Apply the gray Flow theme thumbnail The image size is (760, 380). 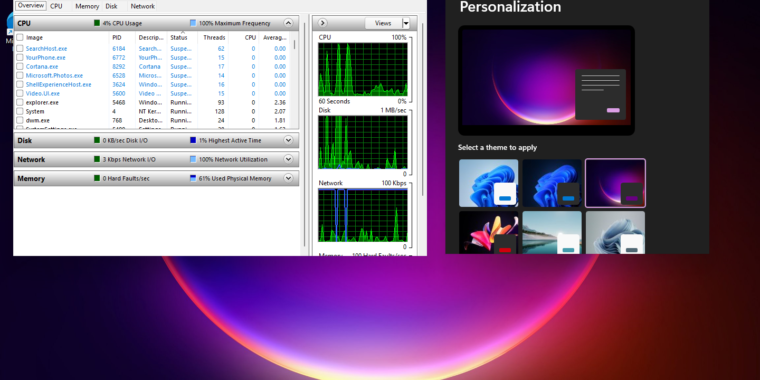coord(615,232)
